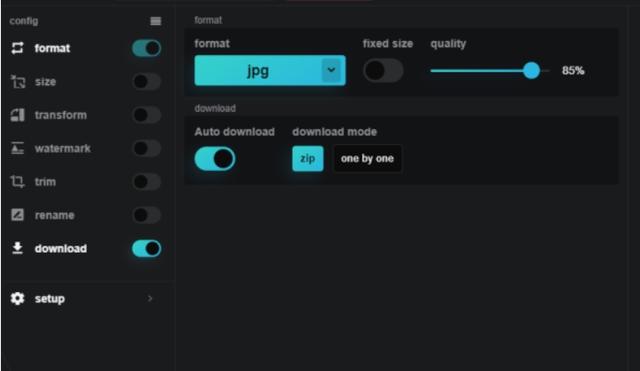The image size is (640, 371).
Task: Enable the watermark toggle
Action: pyautogui.click(x=147, y=148)
